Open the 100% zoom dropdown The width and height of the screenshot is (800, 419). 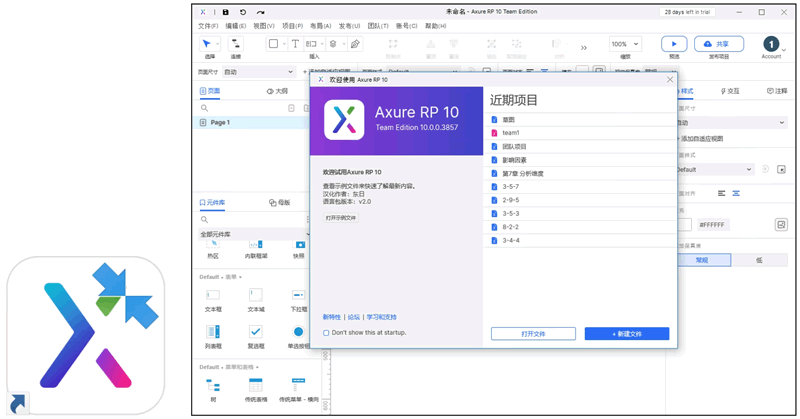pyautogui.click(x=624, y=44)
